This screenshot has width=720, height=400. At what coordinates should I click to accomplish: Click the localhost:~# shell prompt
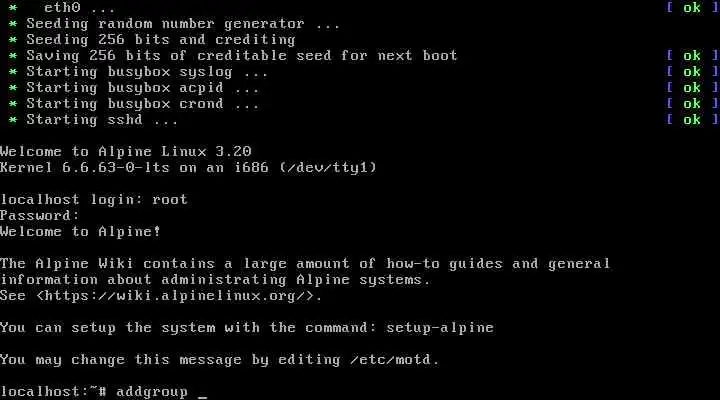(53, 392)
